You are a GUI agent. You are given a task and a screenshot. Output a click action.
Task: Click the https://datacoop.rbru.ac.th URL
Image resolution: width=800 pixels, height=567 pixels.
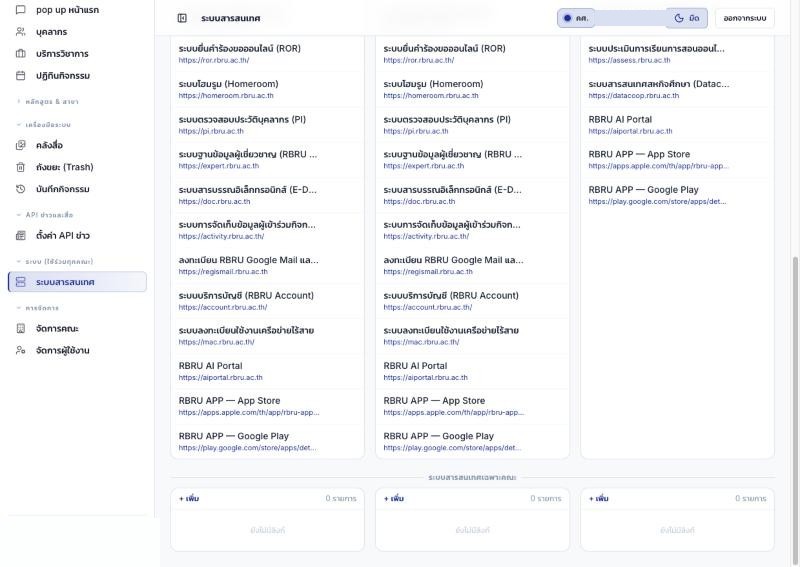coord(634,95)
